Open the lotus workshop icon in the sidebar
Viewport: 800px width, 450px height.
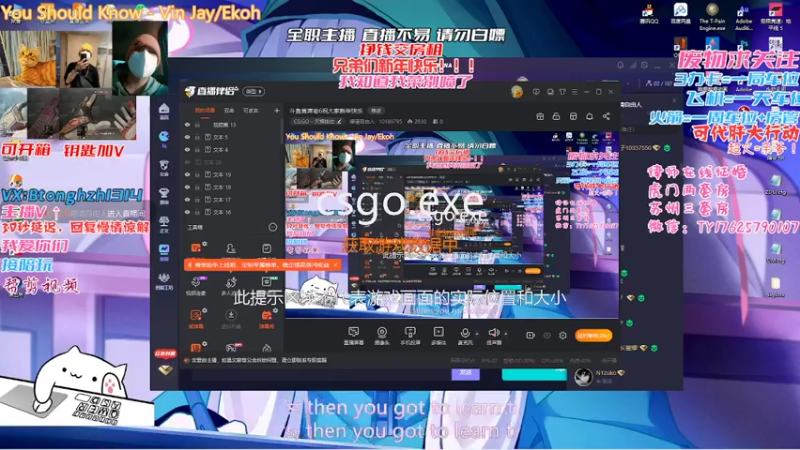(x=164, y=278)
